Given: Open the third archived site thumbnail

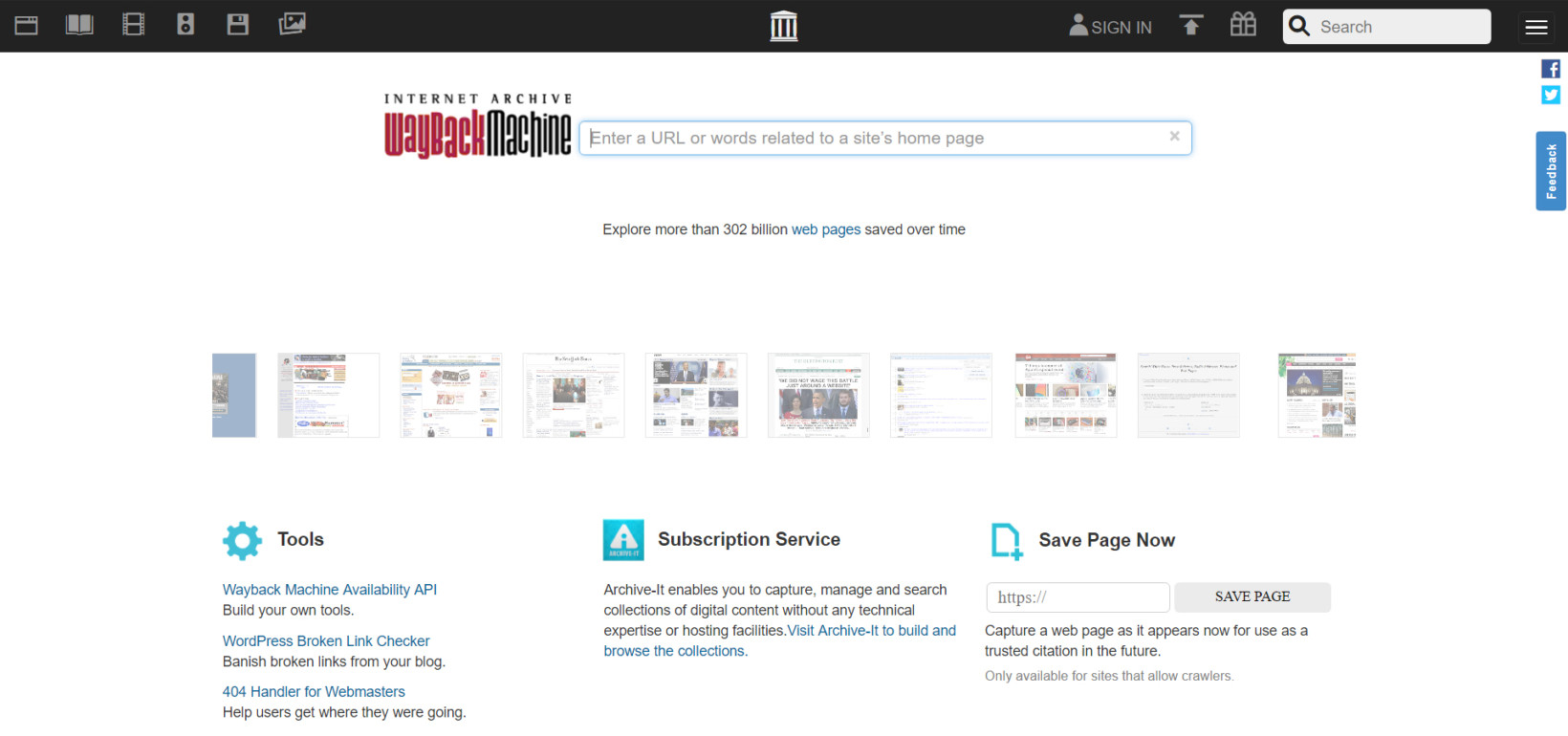Looking at the screenshot, I should coord(450,396).
